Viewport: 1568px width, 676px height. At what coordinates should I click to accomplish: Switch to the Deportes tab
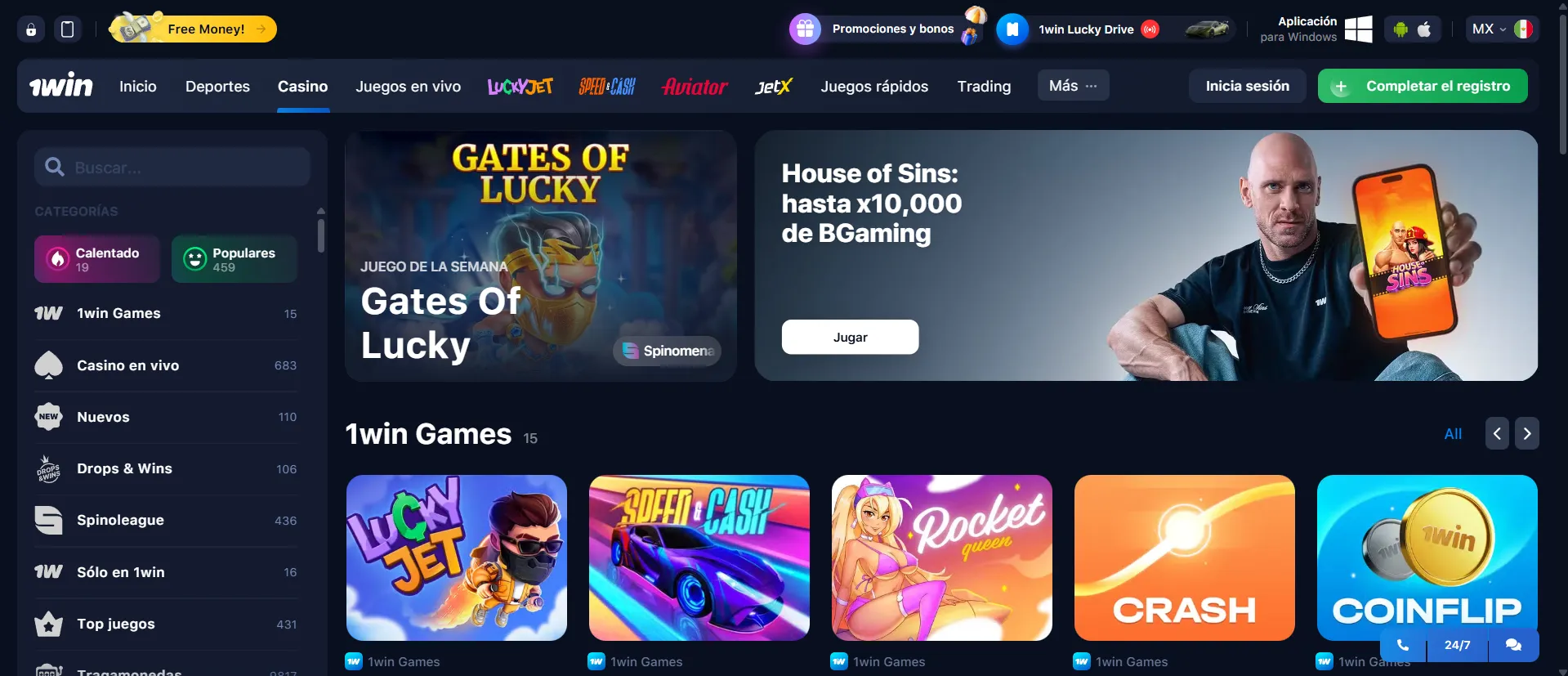(217, 86)
